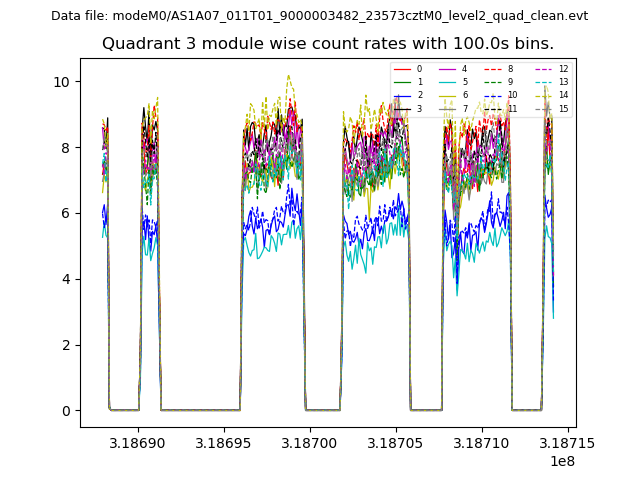The height and width of the screenshot is (480, 640).
Task: Select legend label 1
Action: coord(420,82)
